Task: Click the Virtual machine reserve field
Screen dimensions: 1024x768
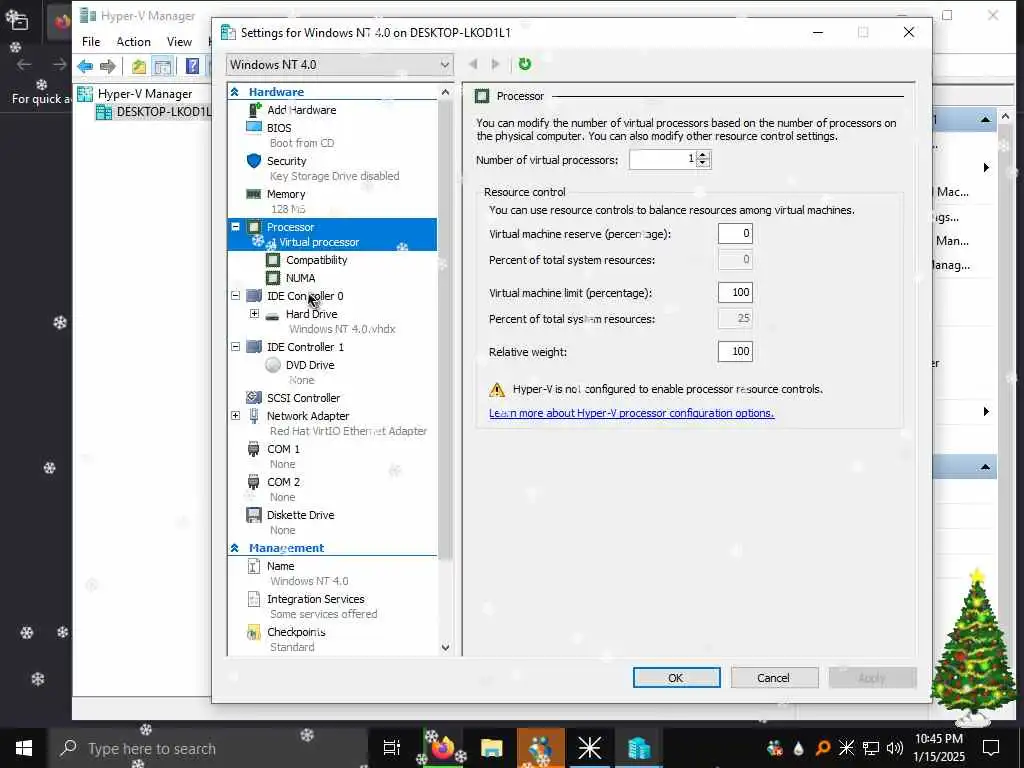Action: [735, 234]
